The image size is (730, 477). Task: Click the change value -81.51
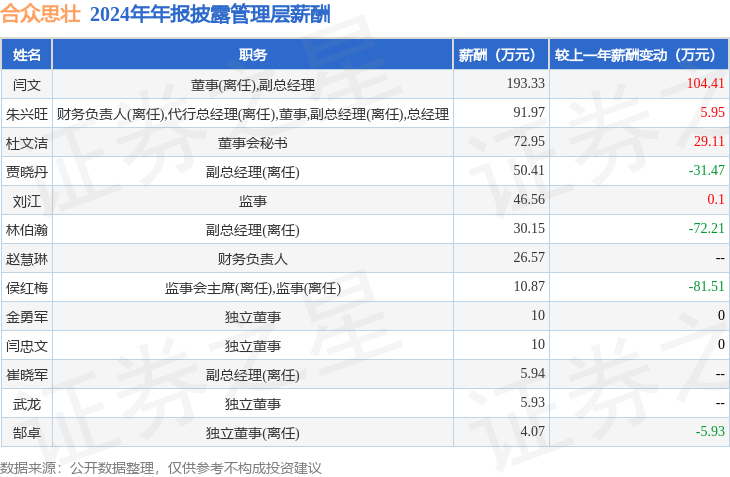tap(707, 286)
